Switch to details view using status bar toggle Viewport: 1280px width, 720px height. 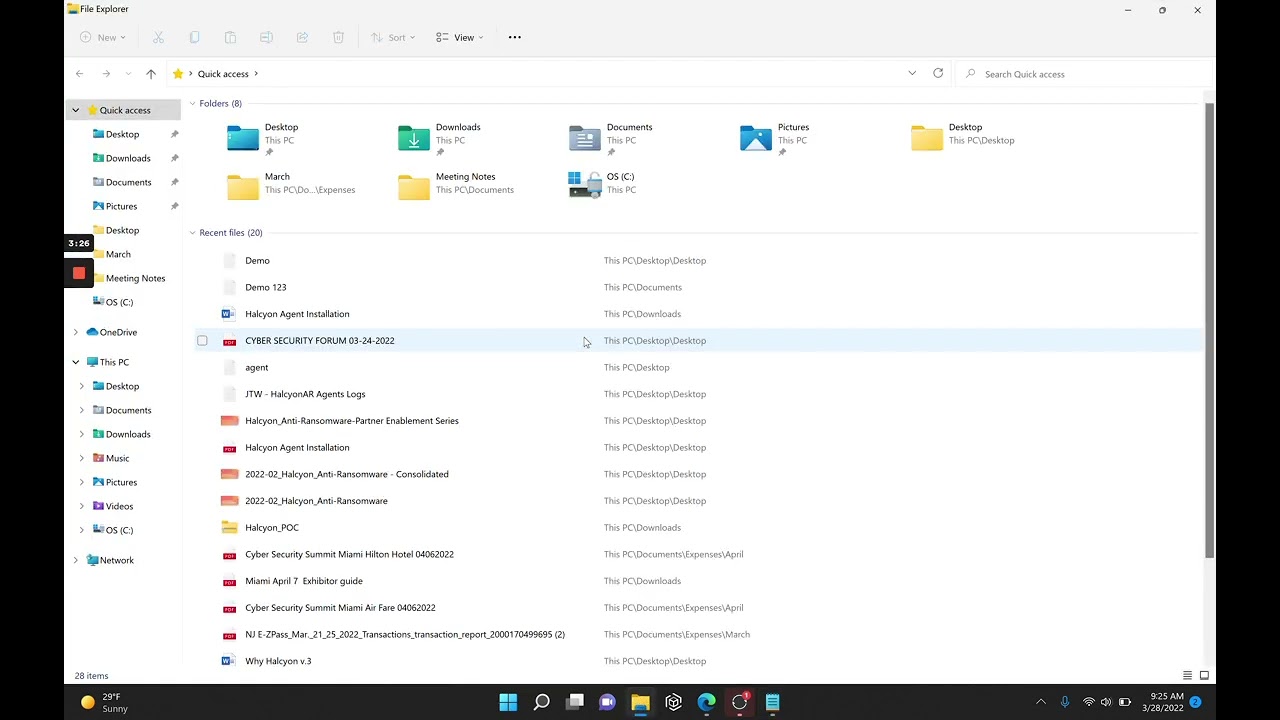point(1187,676)
